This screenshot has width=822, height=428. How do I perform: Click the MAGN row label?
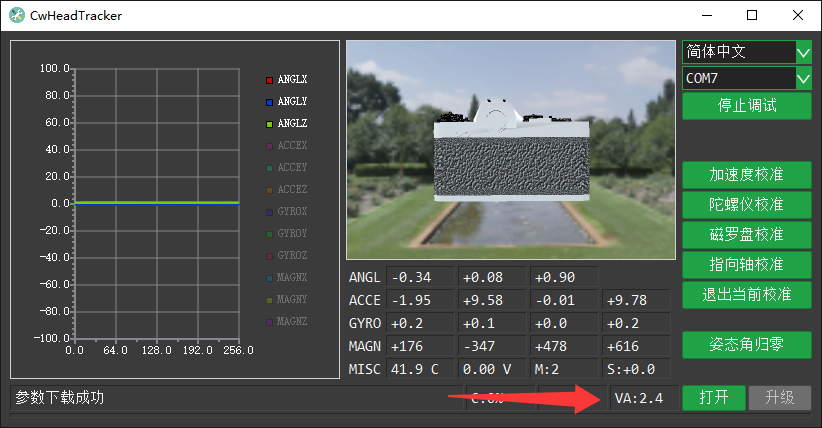[364, 347]
